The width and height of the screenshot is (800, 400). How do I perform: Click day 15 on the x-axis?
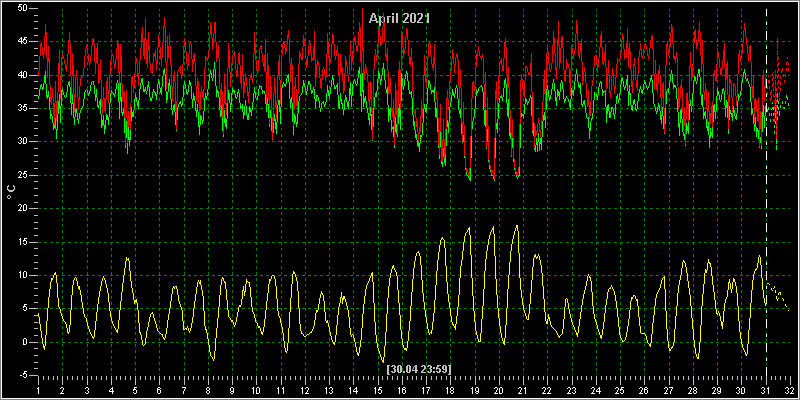coord(378,389)
